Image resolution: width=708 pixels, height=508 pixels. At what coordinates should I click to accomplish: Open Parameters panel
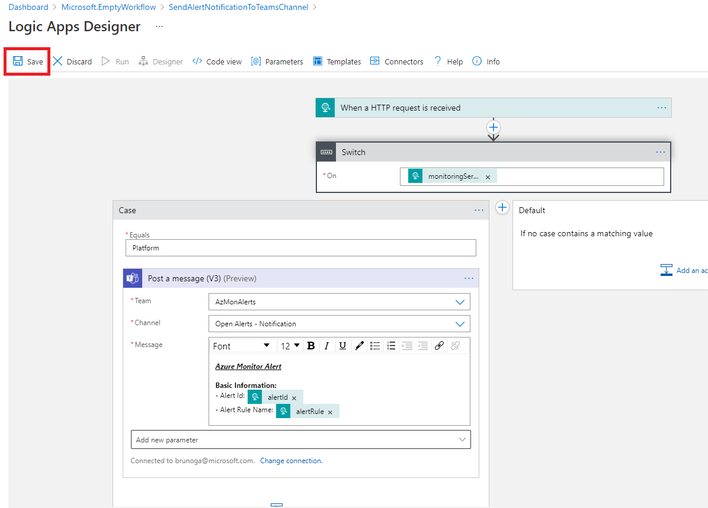[277, 61]
